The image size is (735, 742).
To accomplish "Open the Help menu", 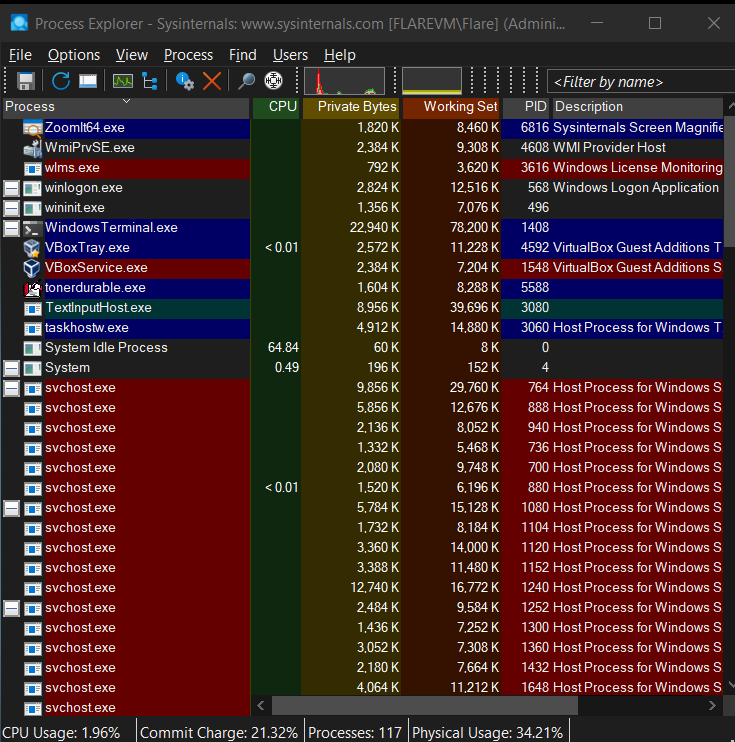I will point(340,55).
